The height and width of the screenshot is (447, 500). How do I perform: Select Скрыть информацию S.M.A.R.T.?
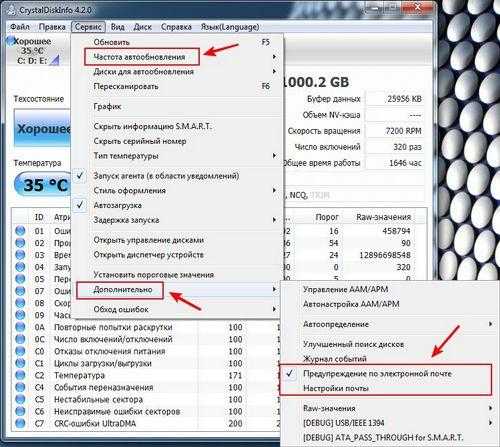click(x=177, y=126)
